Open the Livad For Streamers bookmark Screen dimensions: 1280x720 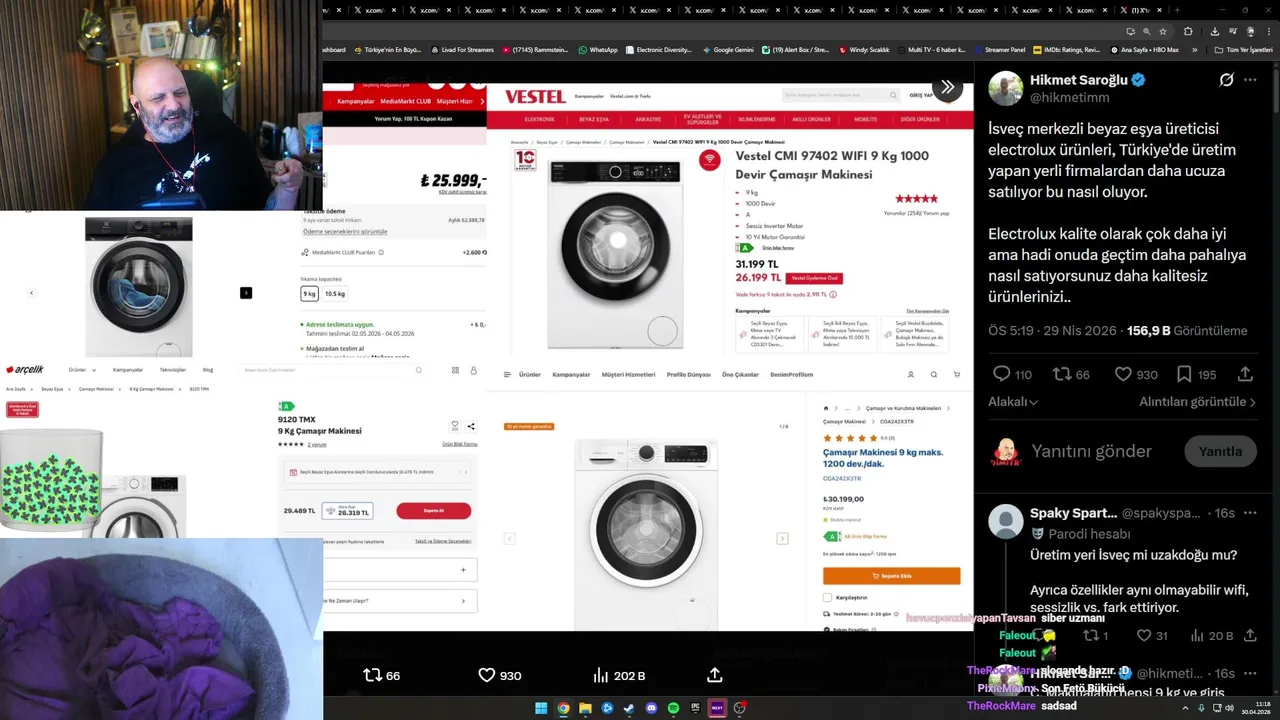pyautogui.click(x=460, y=50)
